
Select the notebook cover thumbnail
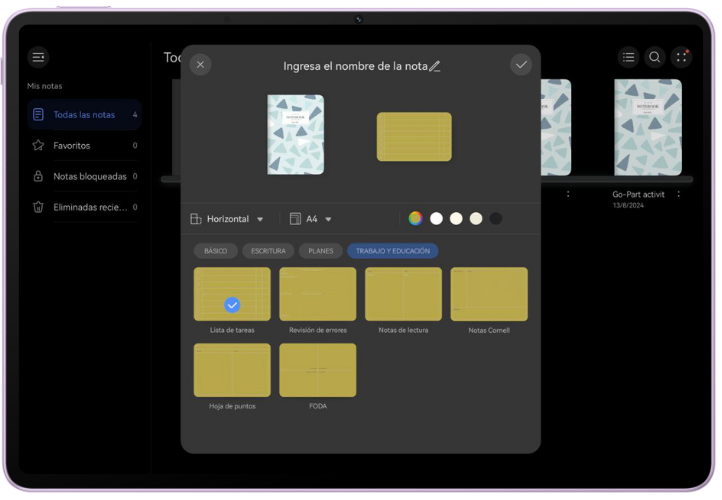coord(296,135)
